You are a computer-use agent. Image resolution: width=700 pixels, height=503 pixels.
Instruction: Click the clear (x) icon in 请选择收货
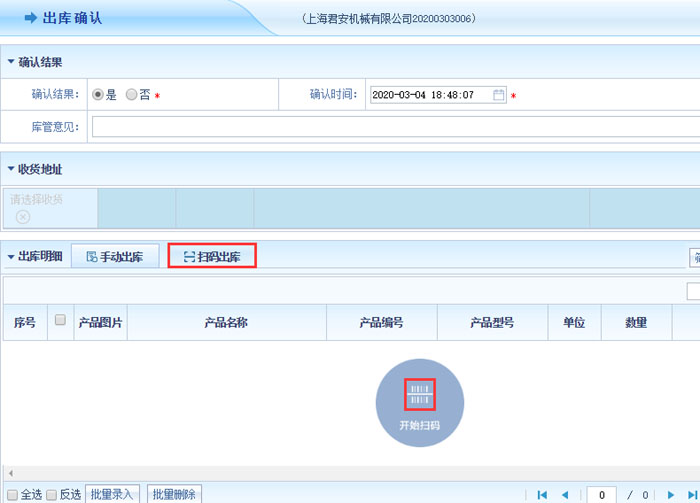(23, 216)
